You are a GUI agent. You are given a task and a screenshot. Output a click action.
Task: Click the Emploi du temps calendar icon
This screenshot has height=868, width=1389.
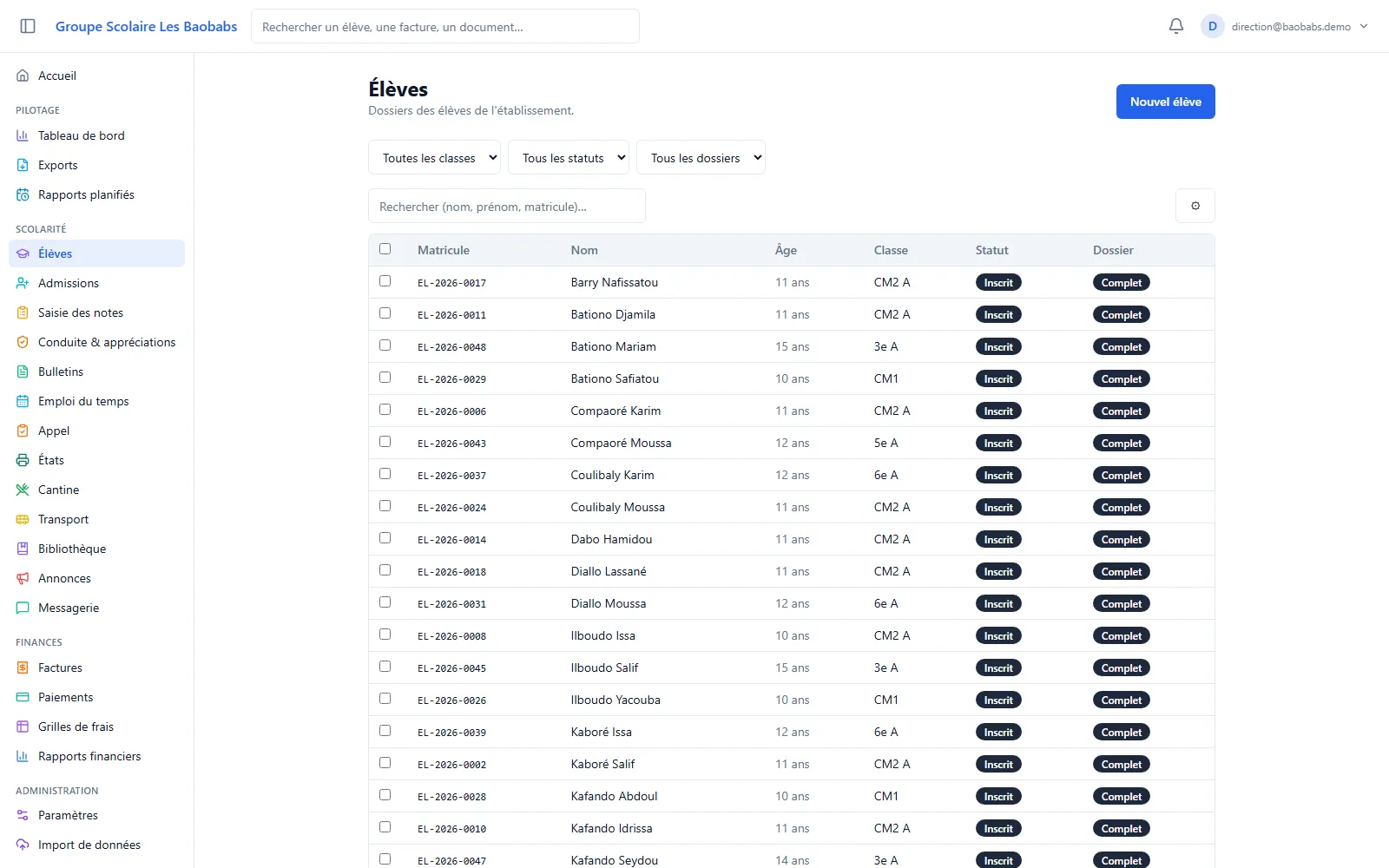click(x=23, y=401)
